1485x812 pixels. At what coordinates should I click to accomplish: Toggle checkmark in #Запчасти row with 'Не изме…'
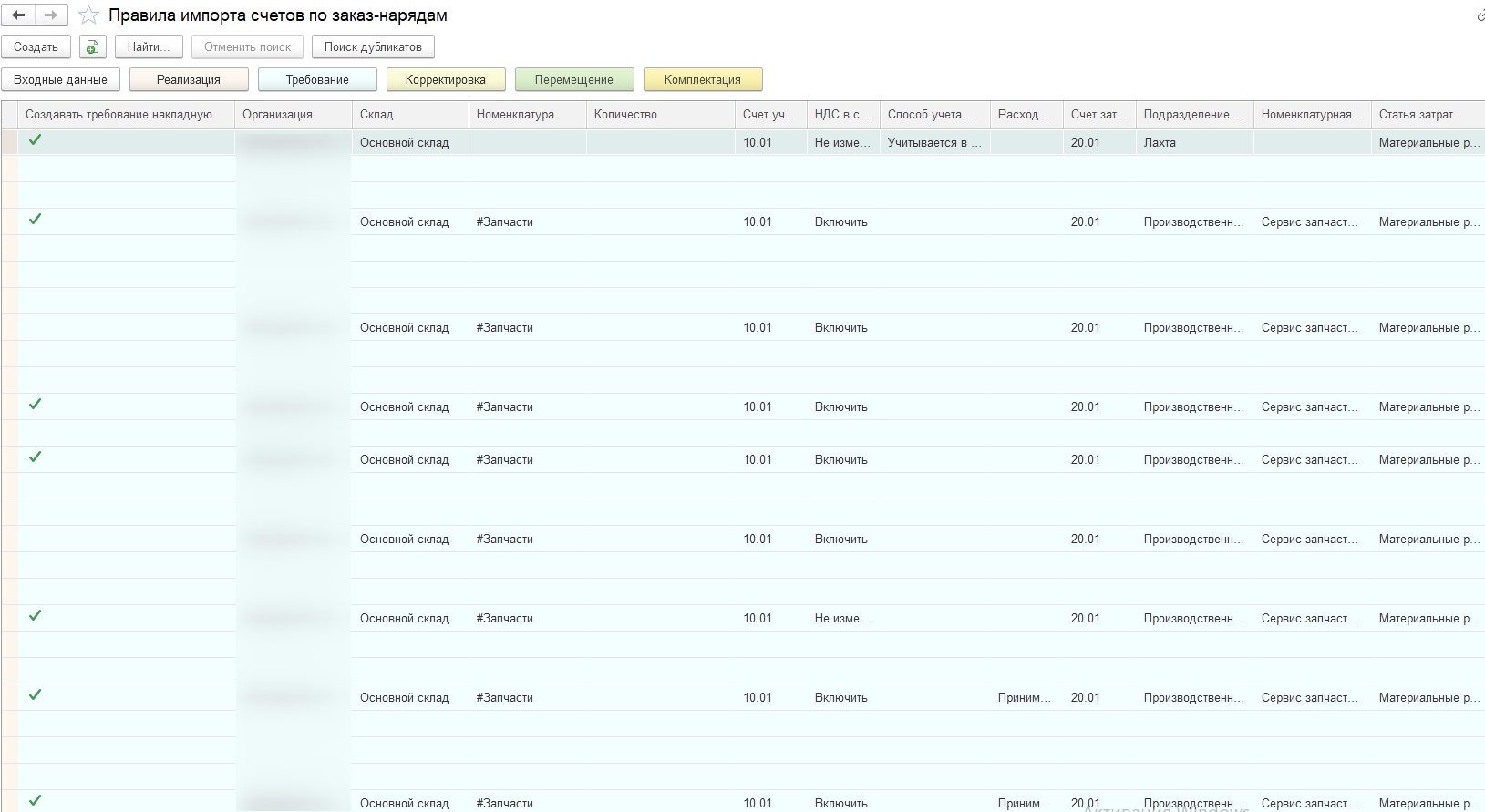click(x=36, y=616)
